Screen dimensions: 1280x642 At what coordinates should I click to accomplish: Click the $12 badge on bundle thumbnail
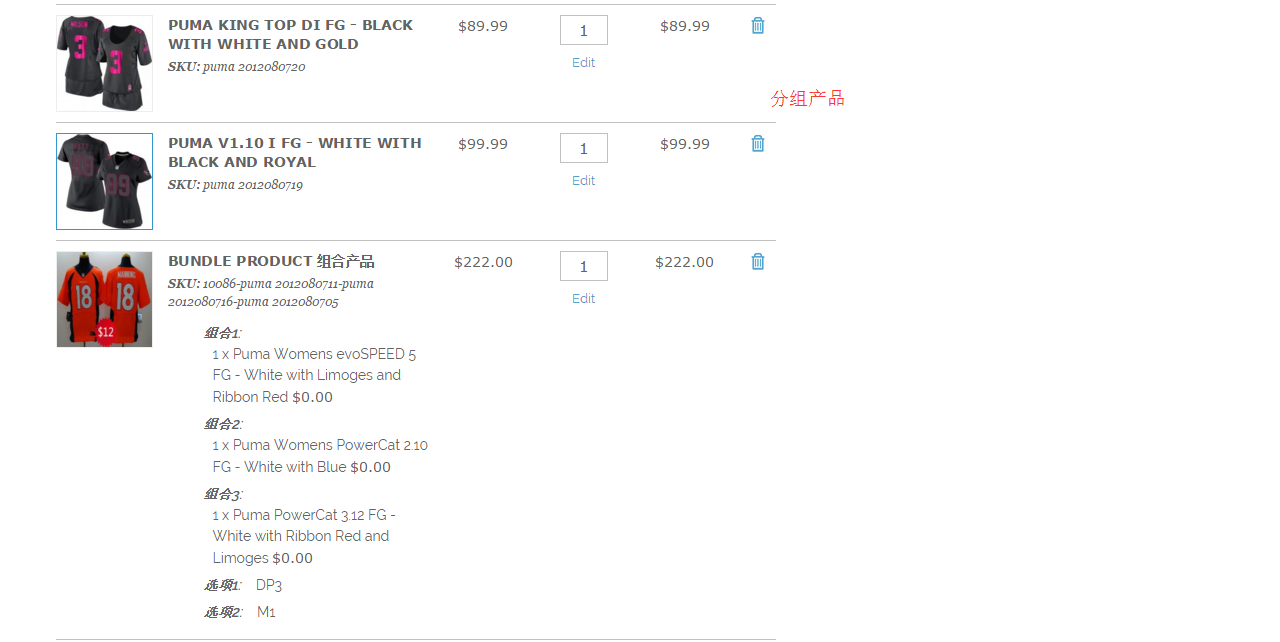click(x=105, y=332)
